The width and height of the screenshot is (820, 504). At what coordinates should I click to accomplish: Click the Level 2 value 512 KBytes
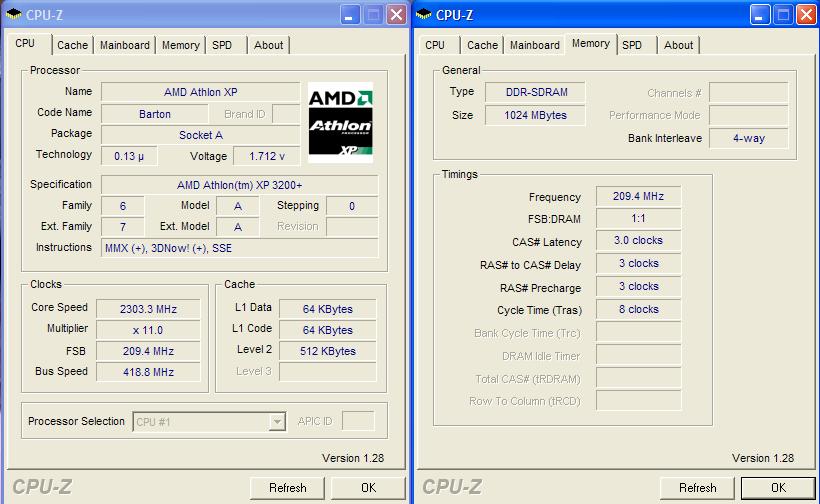pos(328,351)
